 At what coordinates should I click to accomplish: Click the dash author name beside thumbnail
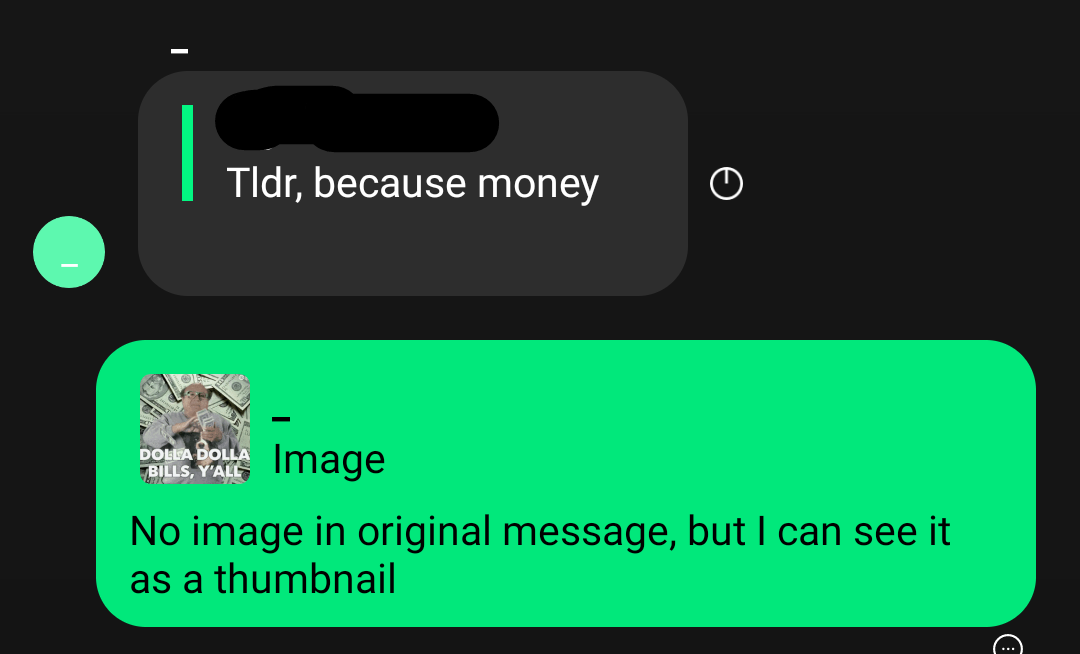(281, 418)
